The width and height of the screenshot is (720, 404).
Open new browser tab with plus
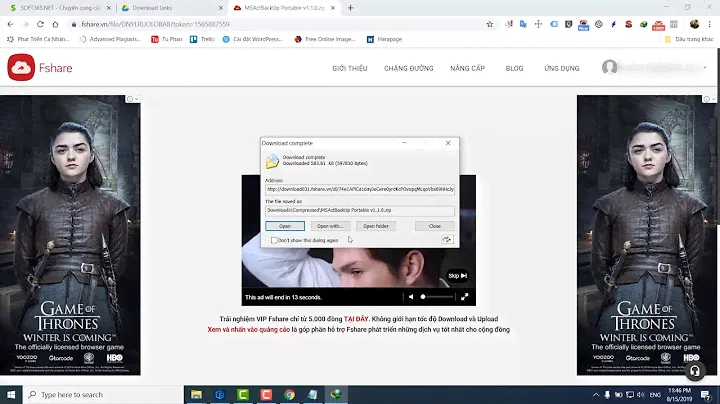point(350,7)
